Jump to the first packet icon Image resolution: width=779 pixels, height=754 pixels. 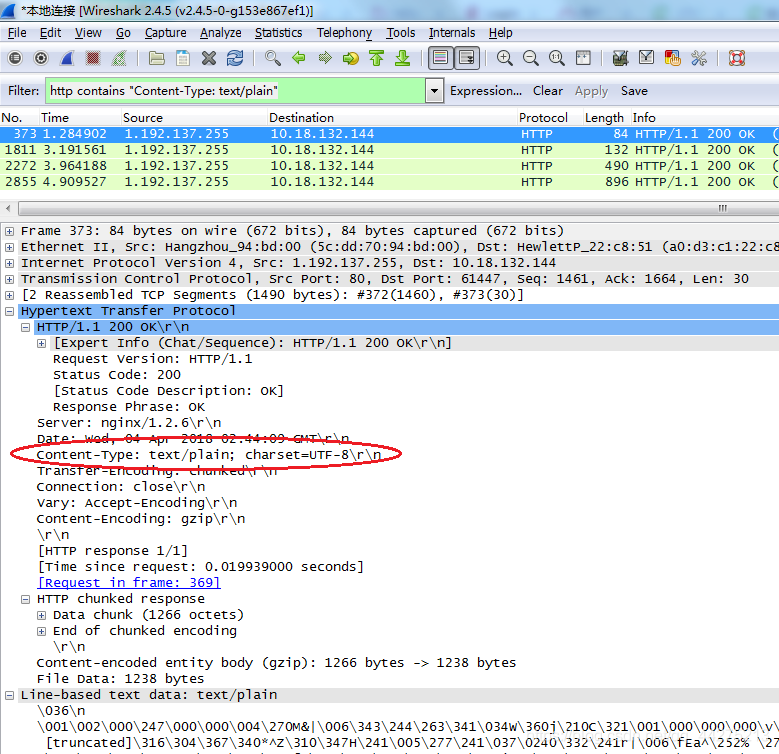tap(377, 58)
